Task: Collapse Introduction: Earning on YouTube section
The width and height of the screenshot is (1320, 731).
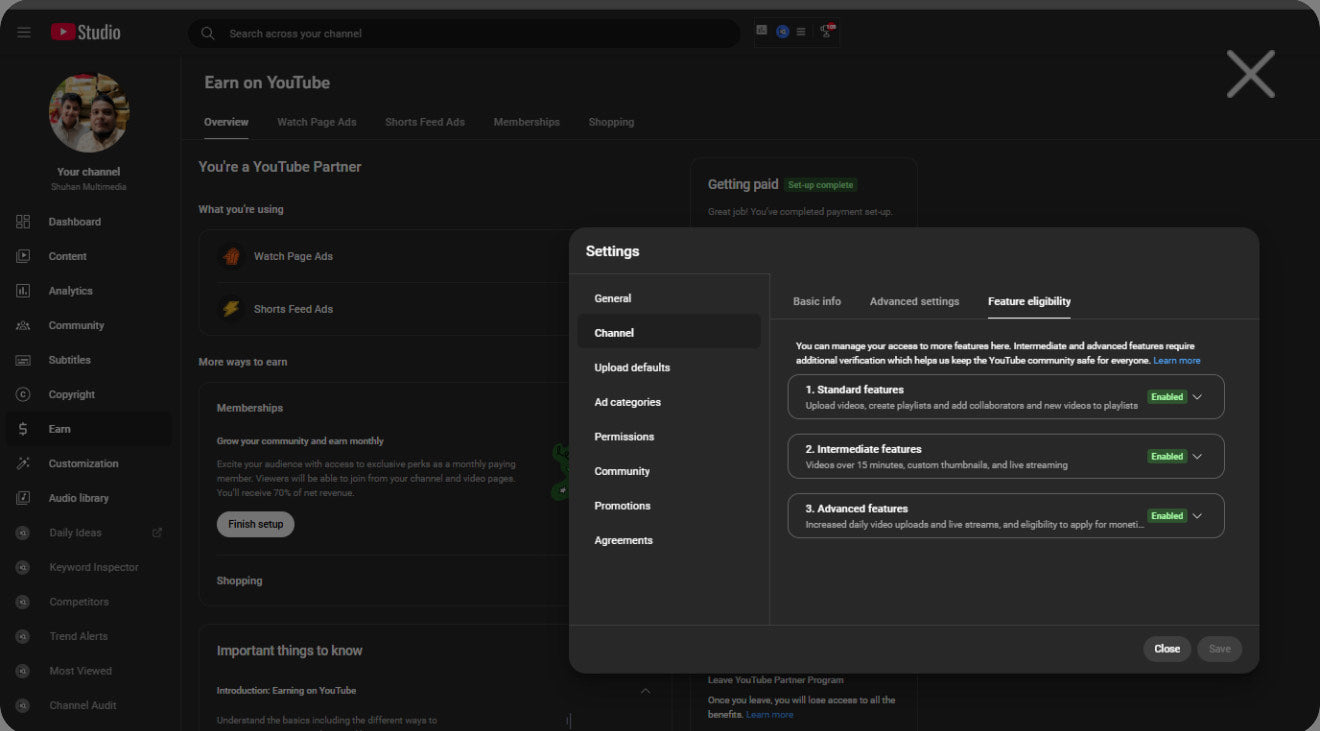Action: (645, 691)
